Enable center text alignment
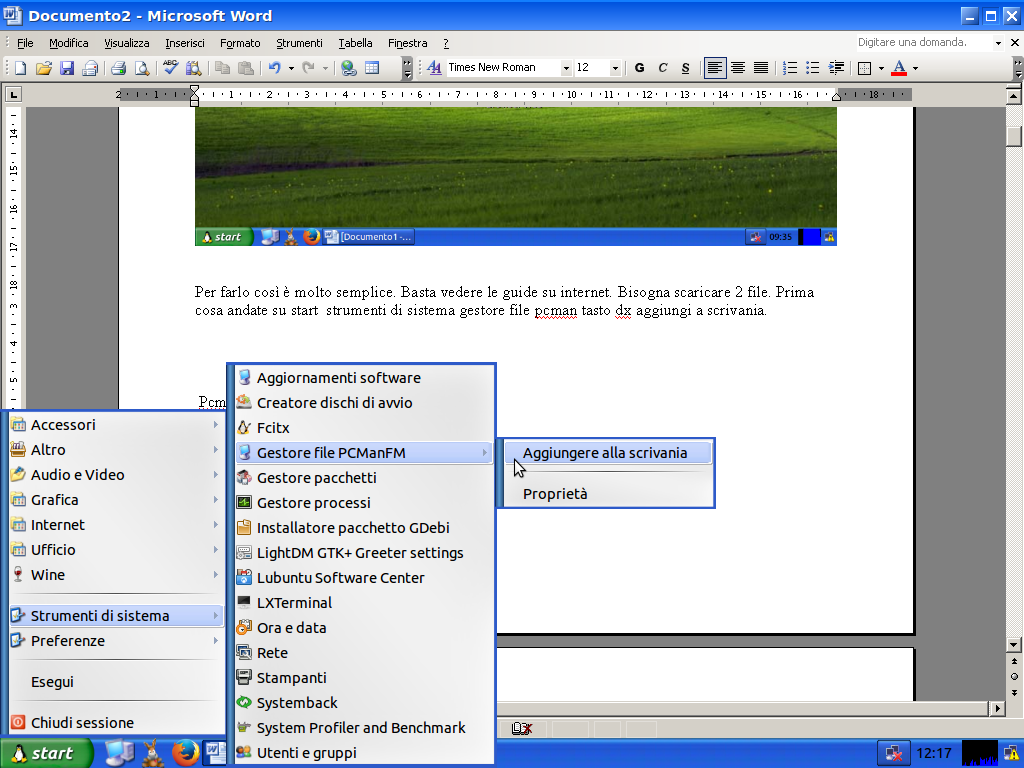The height and width of the screenshot is (768, 1024). click(x=738, y=68)
